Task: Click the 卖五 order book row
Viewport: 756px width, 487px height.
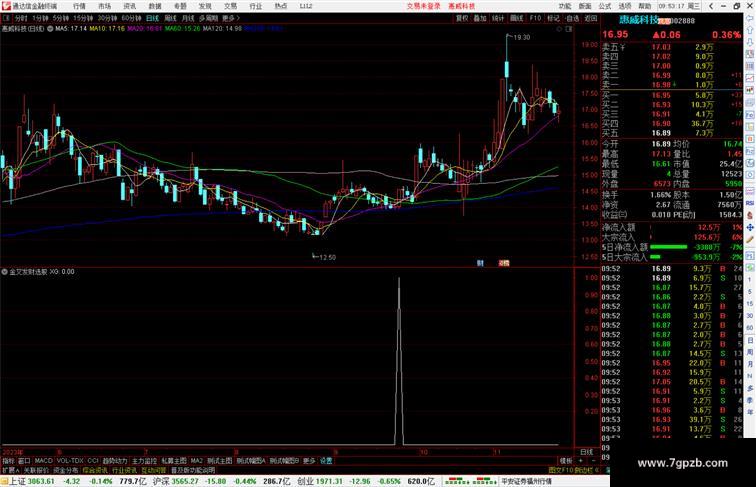Action: pos(671,47)
